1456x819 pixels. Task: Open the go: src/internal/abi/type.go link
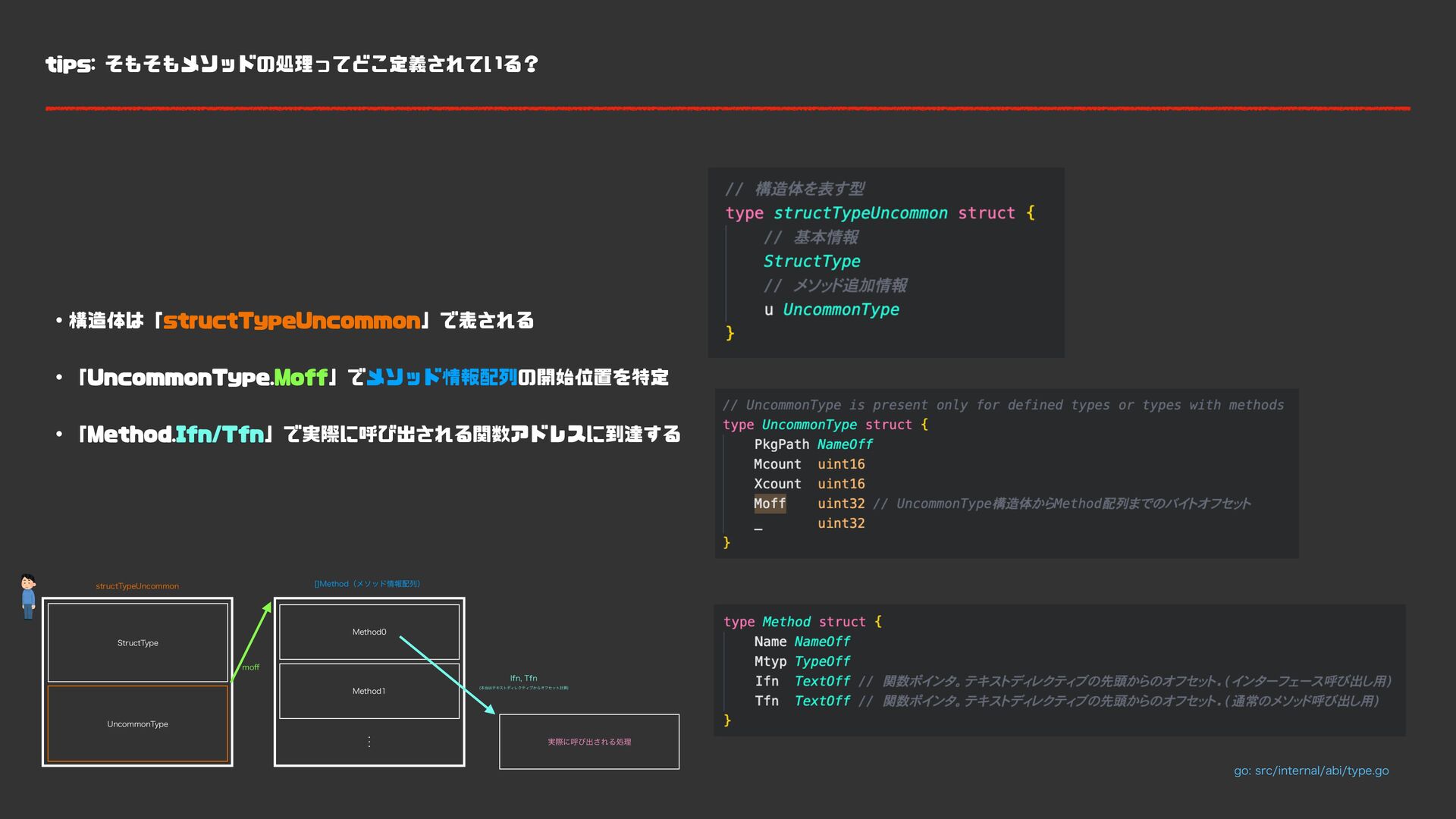point(1310,770)
